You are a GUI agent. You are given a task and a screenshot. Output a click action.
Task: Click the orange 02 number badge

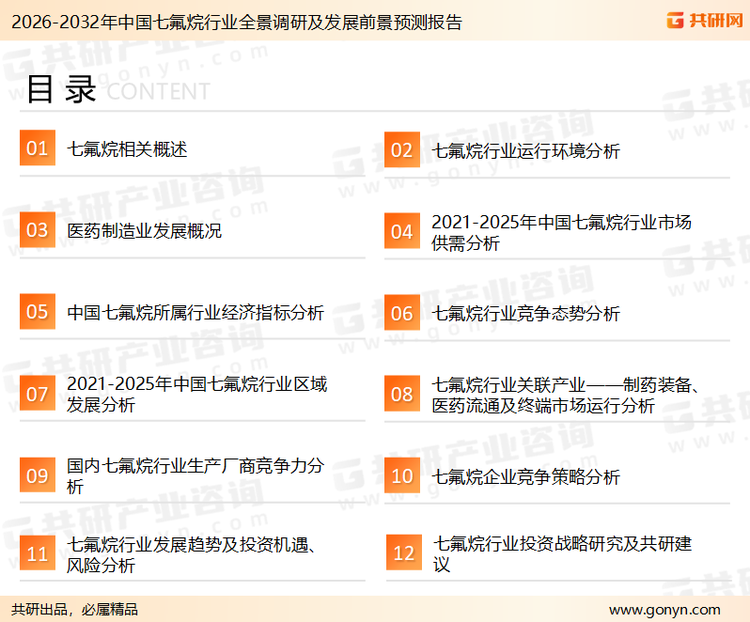click(402, 150)
